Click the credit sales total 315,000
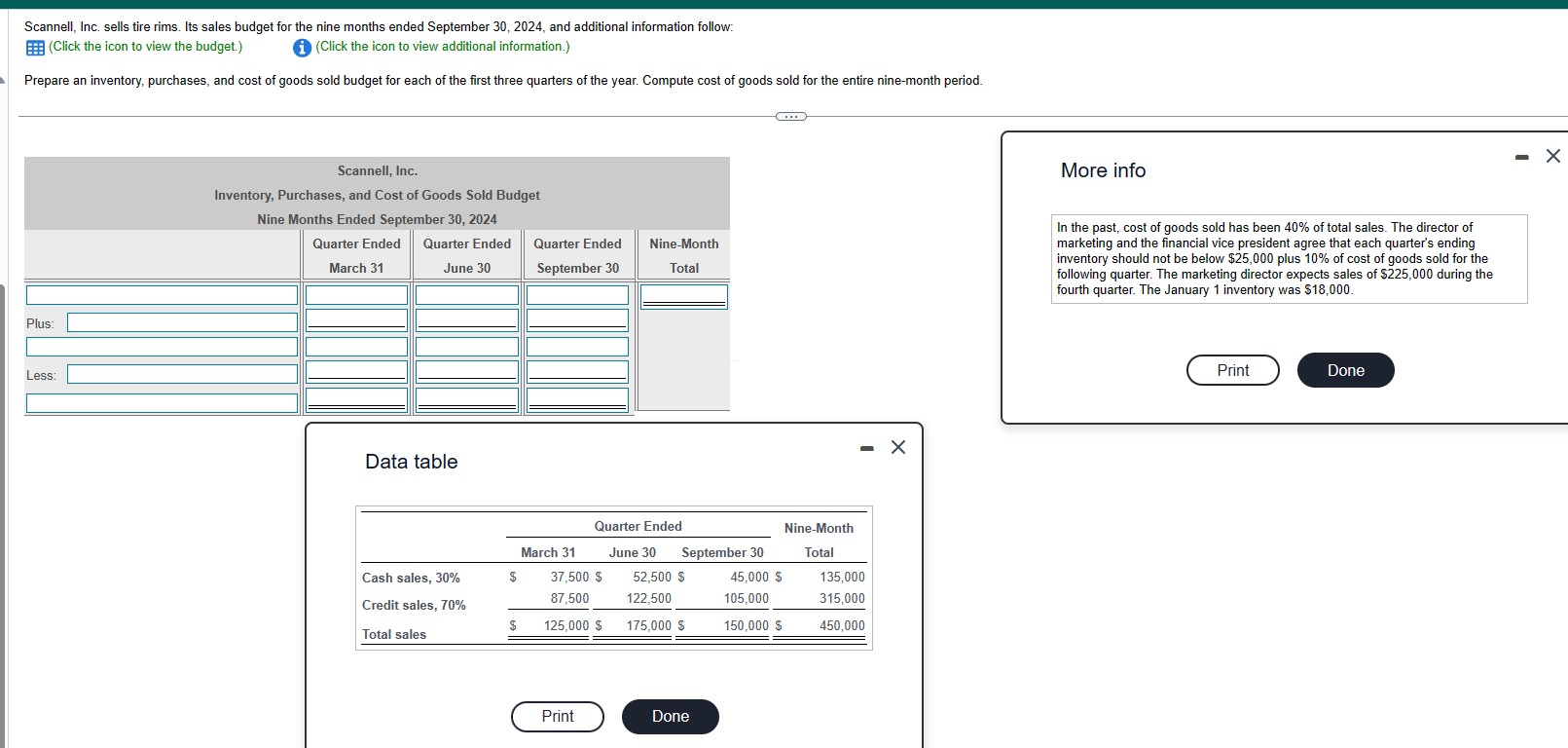 click(842, 599)
